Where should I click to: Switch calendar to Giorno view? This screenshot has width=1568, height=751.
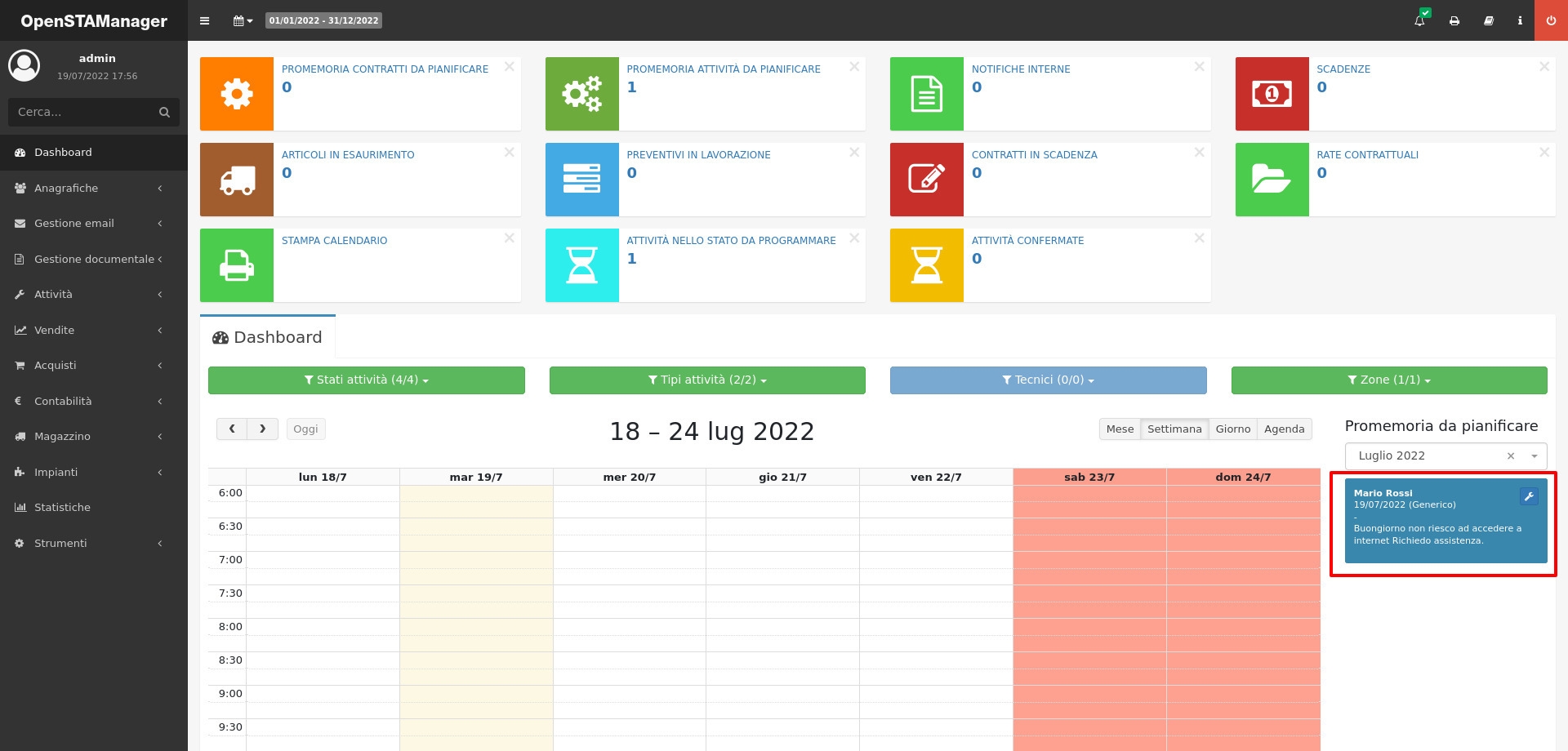click(1232, 429)
